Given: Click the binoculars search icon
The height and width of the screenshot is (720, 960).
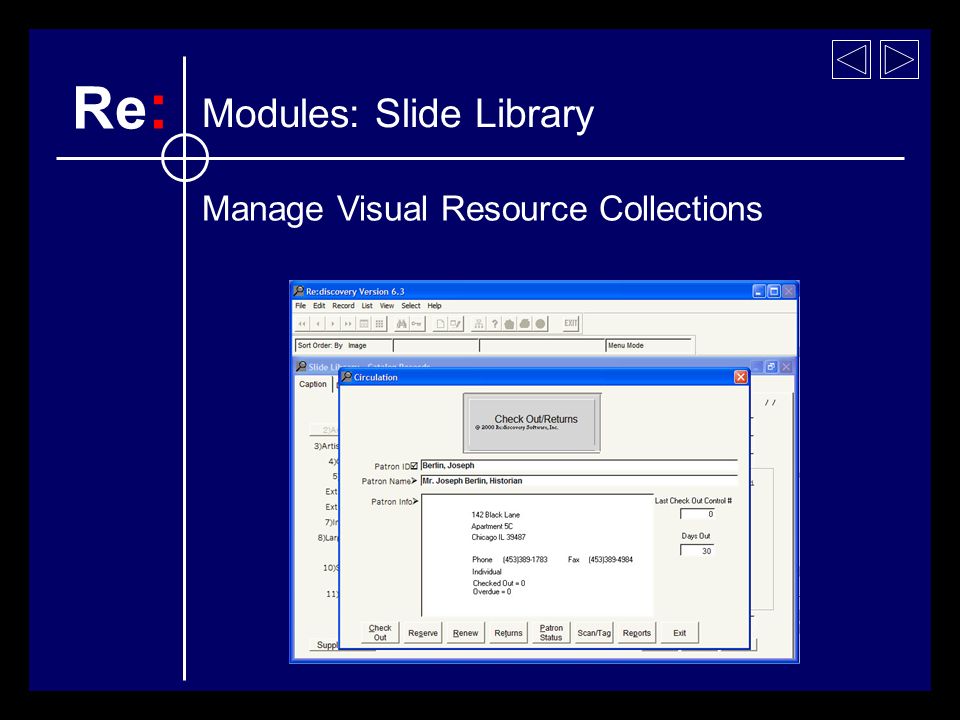Looking at the screenshot, I should click(402, 324).
